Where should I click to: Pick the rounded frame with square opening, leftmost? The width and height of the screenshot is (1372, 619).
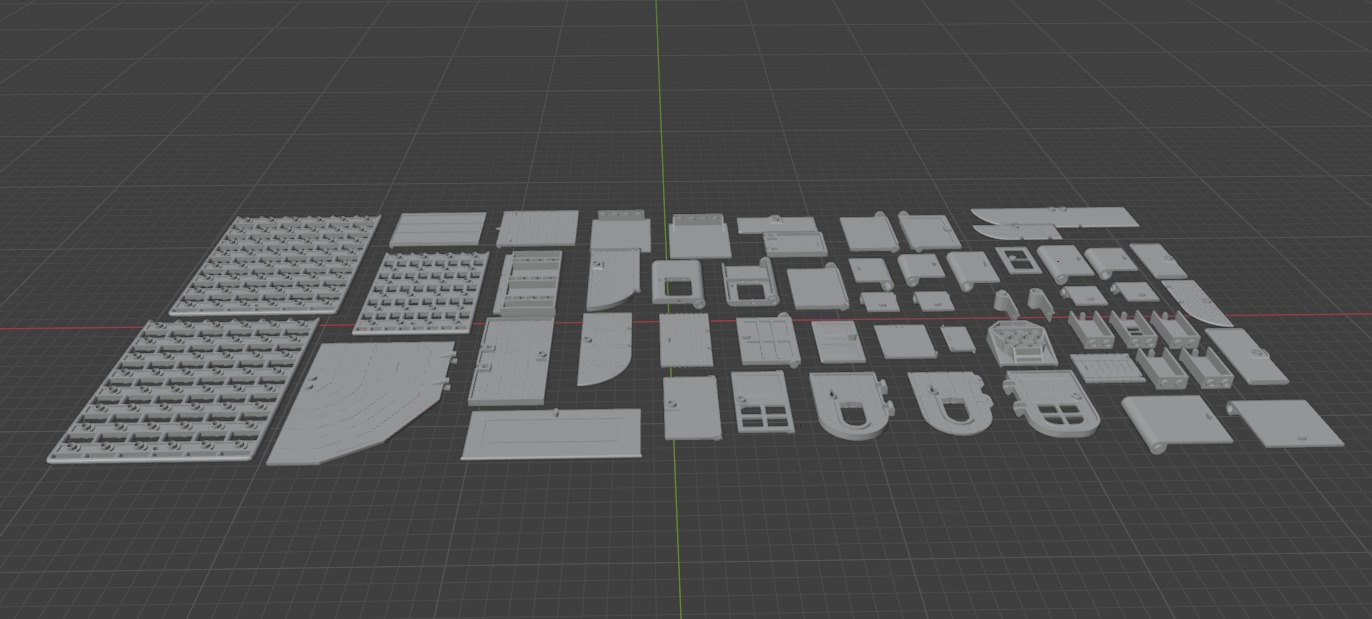click(x=678, y=283)
